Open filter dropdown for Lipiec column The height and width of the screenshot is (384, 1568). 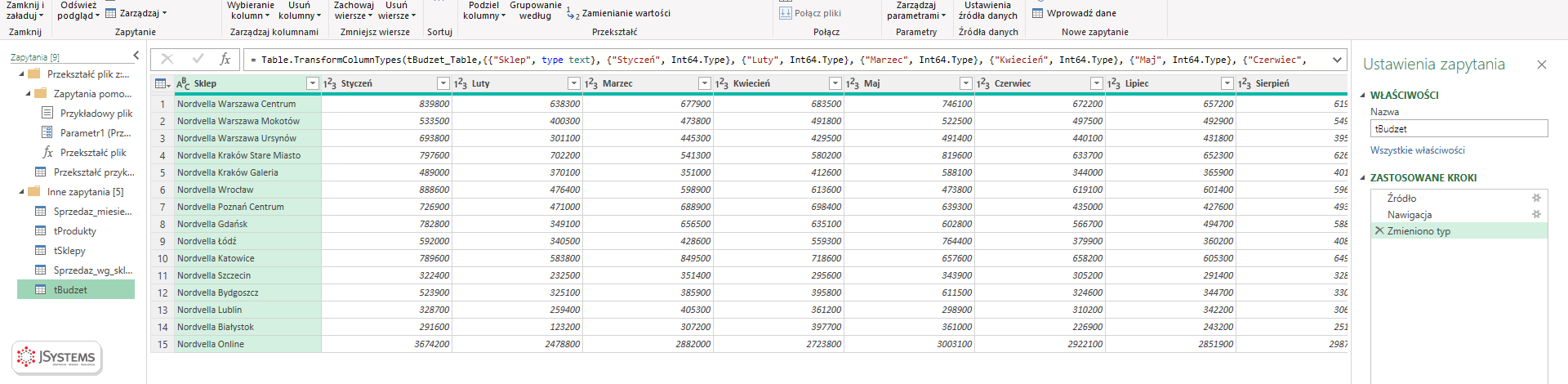coord(1227,83)
